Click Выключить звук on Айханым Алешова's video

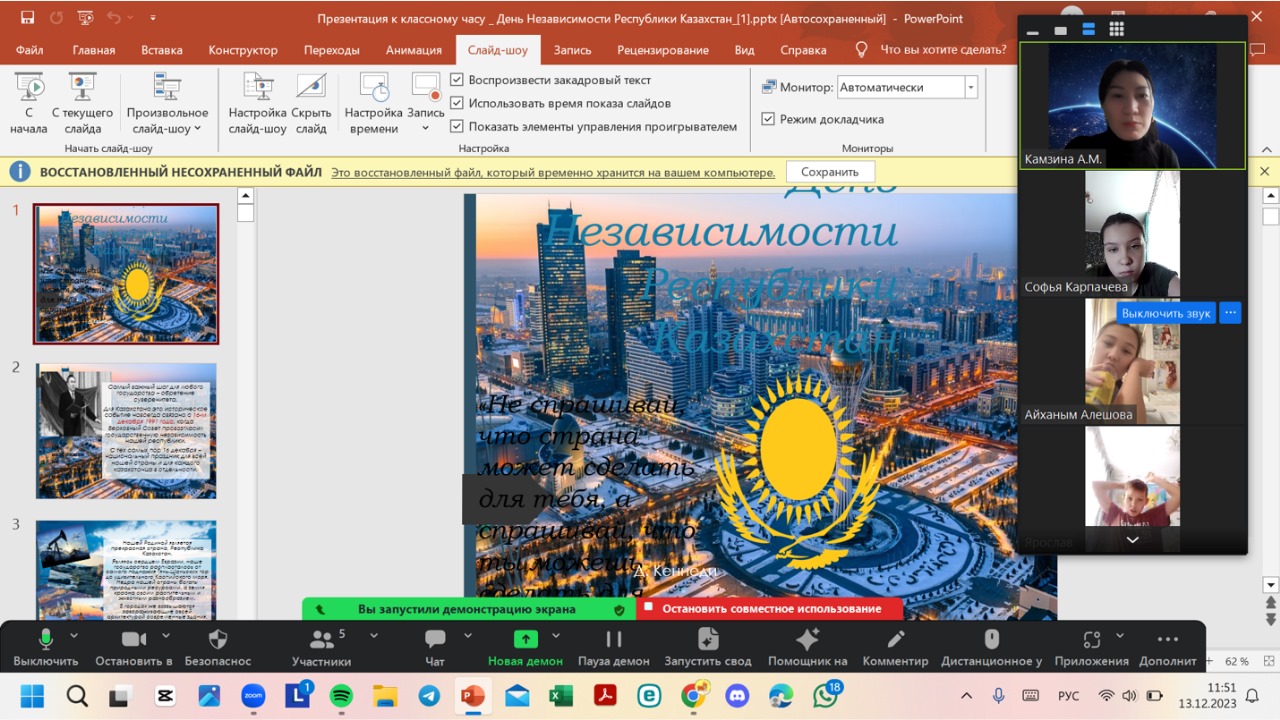[x=1166, y=313]
